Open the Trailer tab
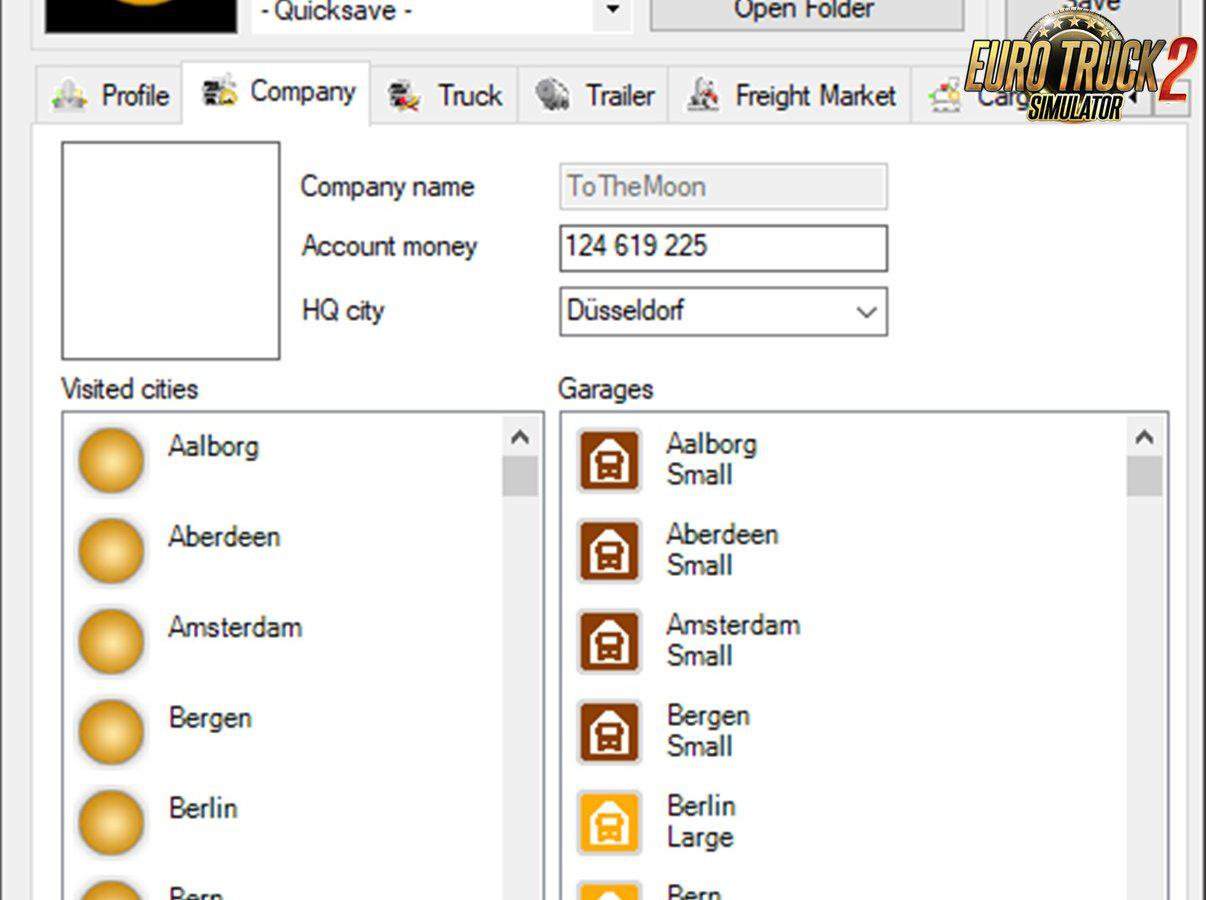This screenshot has height=900, width=1206. [594, 96]
